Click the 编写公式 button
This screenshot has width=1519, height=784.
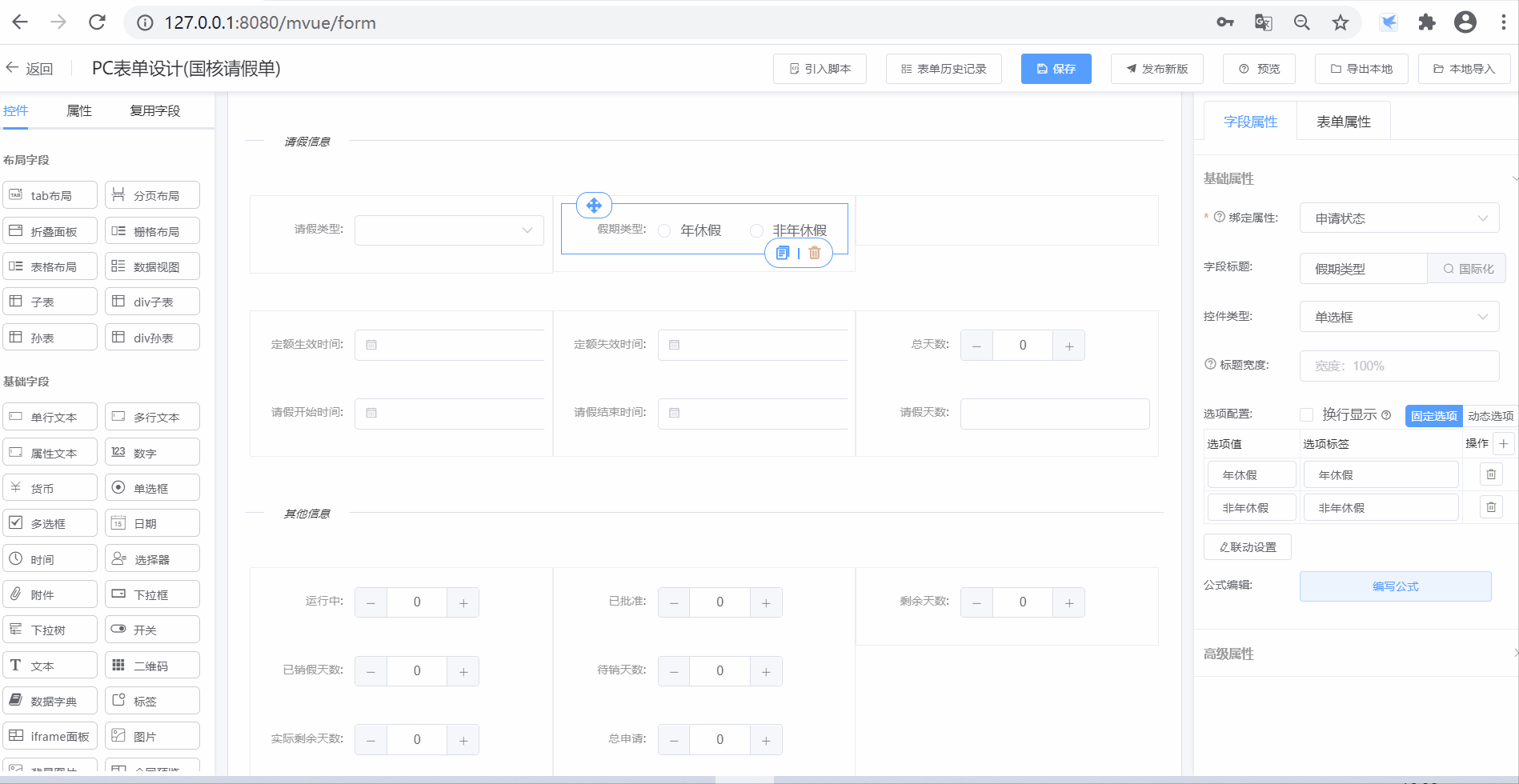(1395, 586)
